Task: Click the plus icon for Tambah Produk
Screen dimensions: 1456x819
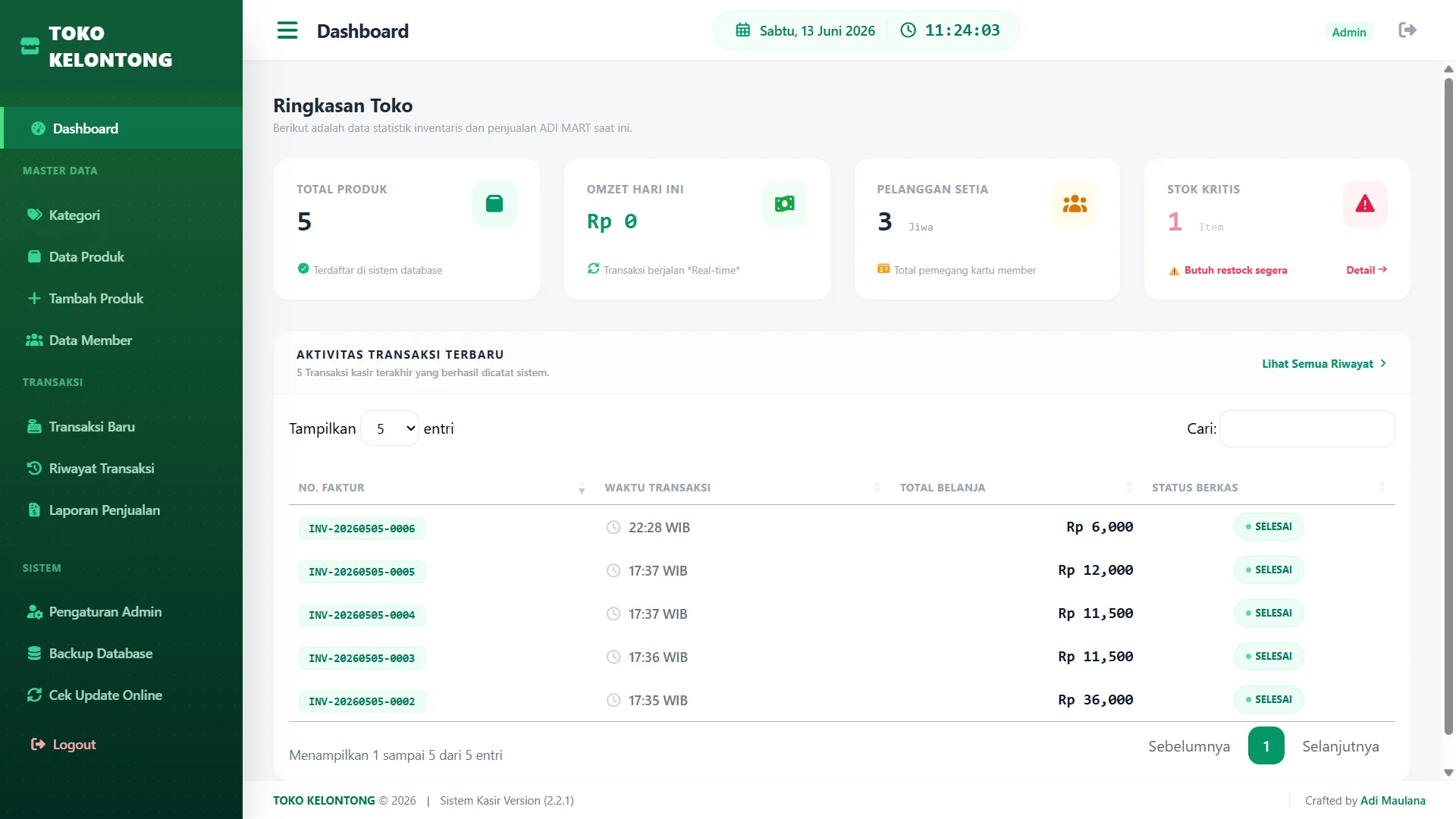Action: pyautogui.click(x=34, y=298)
